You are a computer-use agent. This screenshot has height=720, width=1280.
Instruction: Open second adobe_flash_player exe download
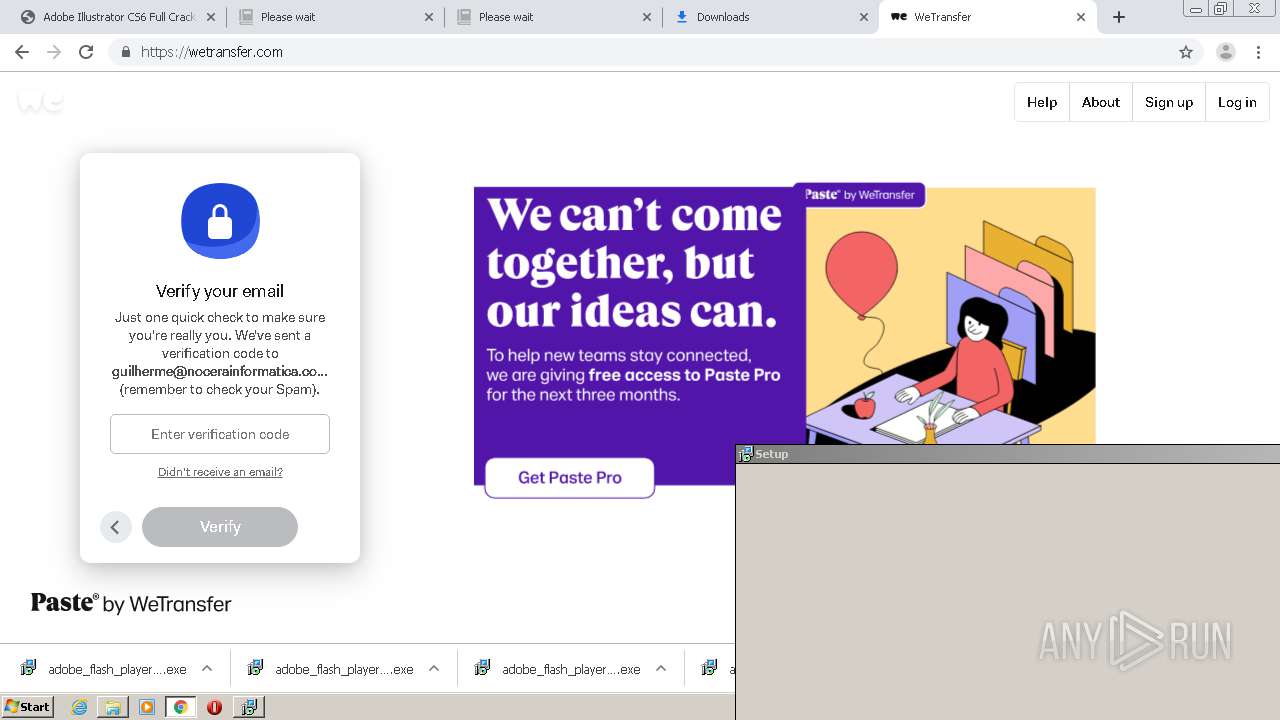[331, 669]
